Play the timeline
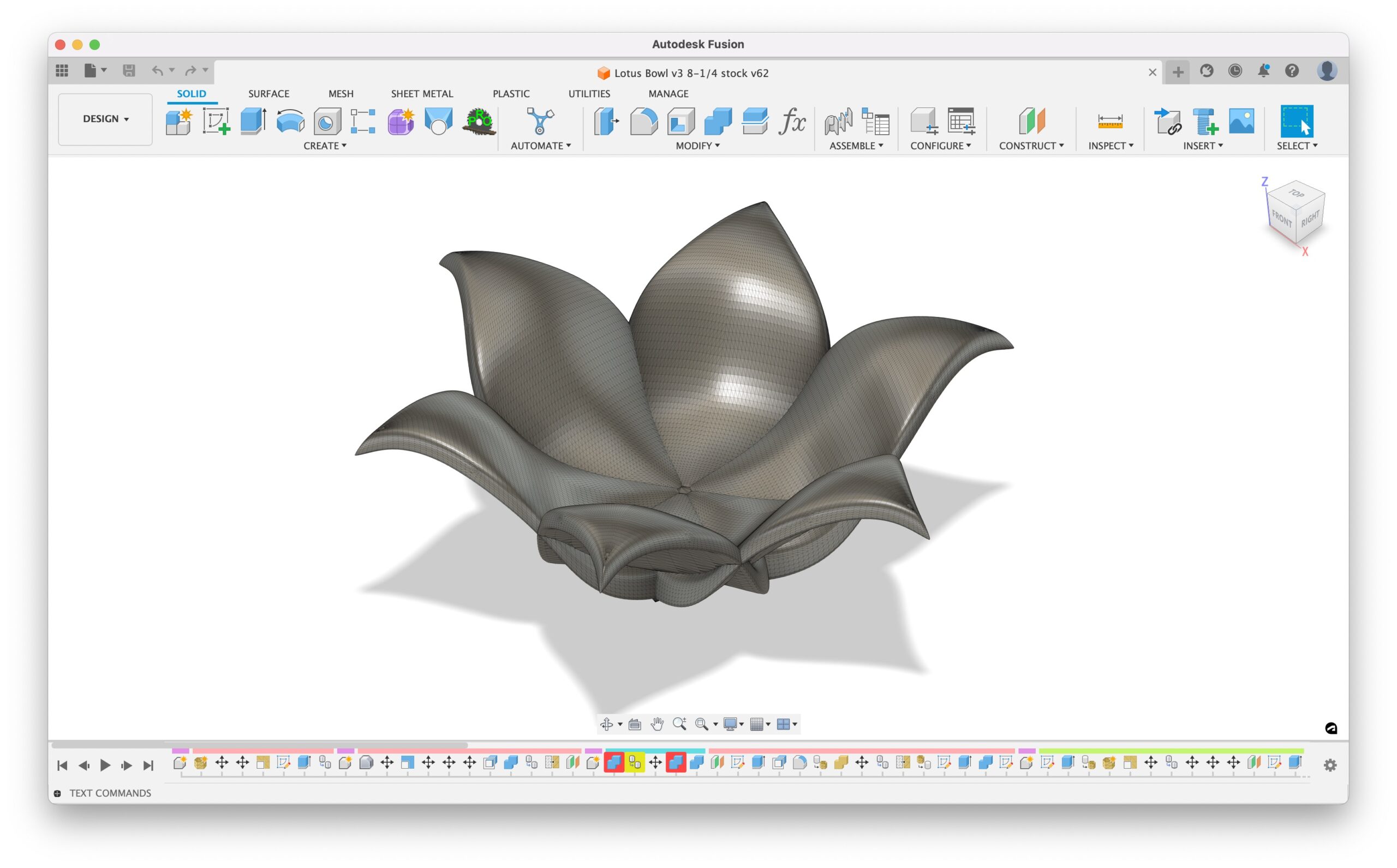The image size is (1397, 868). point(105,765)
